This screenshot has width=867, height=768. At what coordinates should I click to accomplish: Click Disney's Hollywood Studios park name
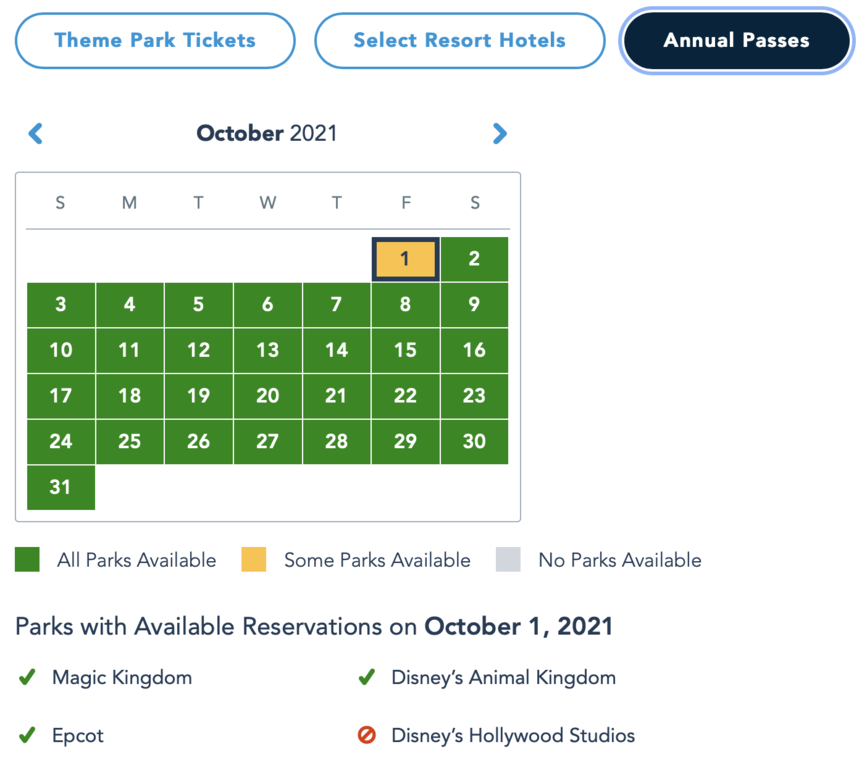(x=513, y=735)
